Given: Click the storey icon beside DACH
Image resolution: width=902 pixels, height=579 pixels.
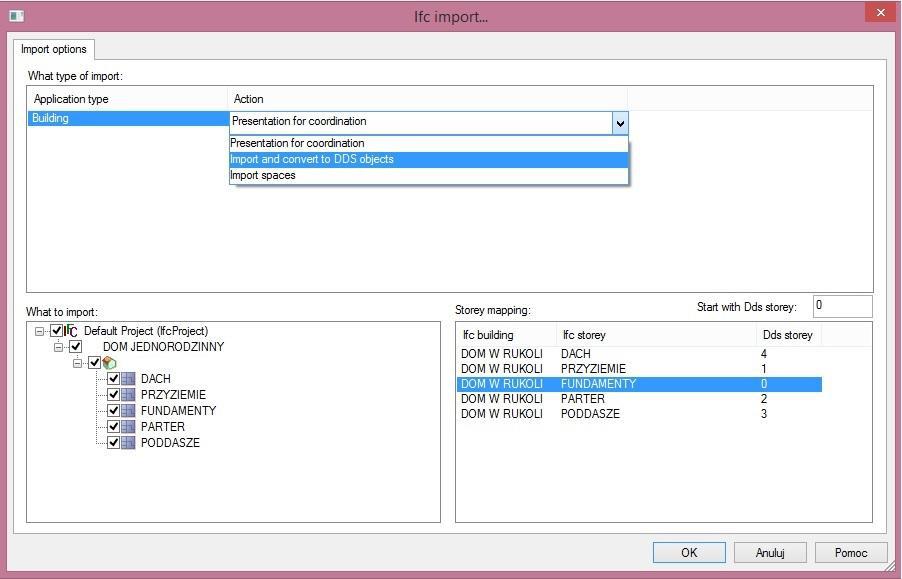Looking at the screenshot, I should pyautogui.click(x=128, y=379).
